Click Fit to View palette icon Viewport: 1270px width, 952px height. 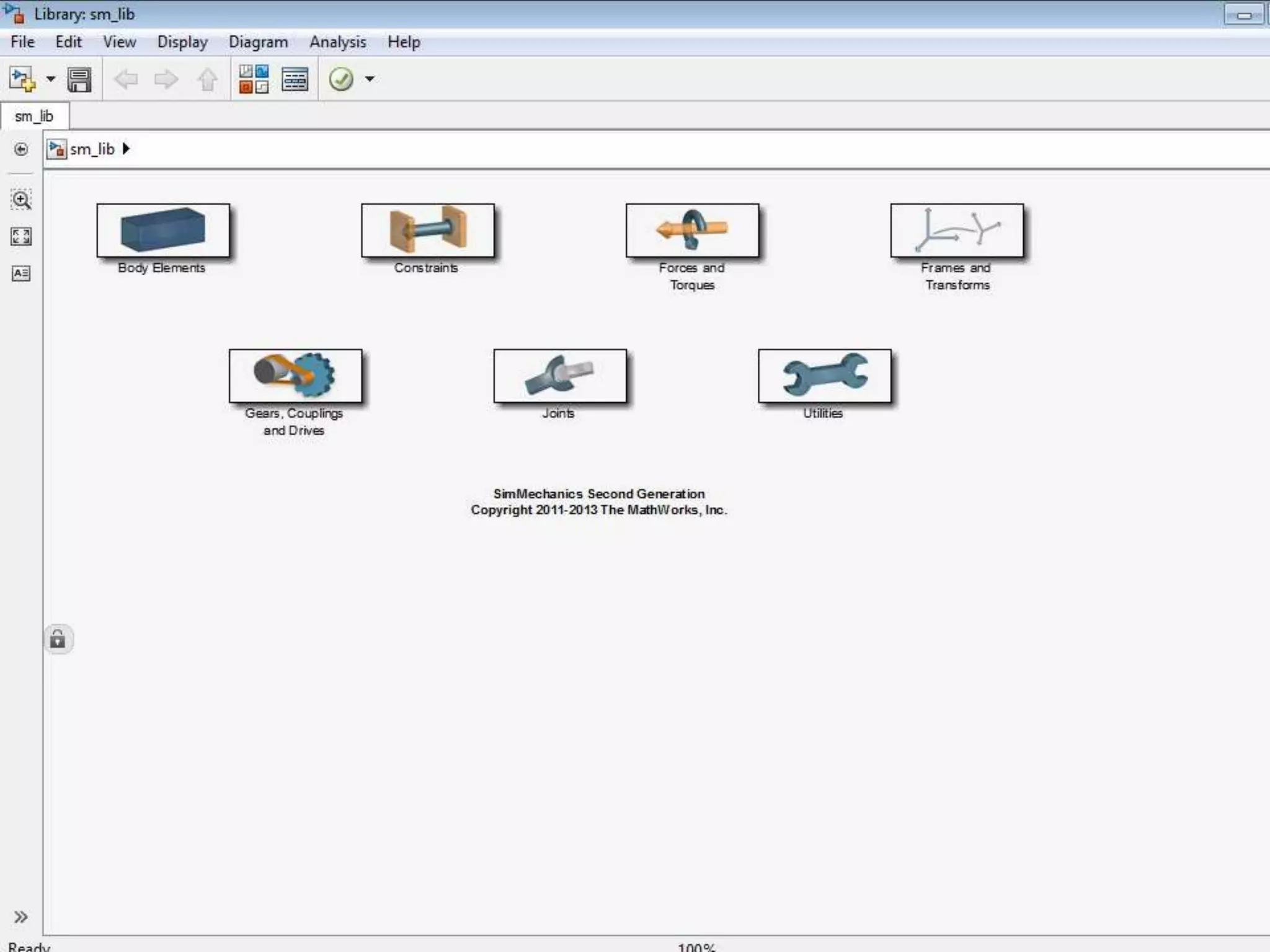pyautogui.click(x=21, y=236)
